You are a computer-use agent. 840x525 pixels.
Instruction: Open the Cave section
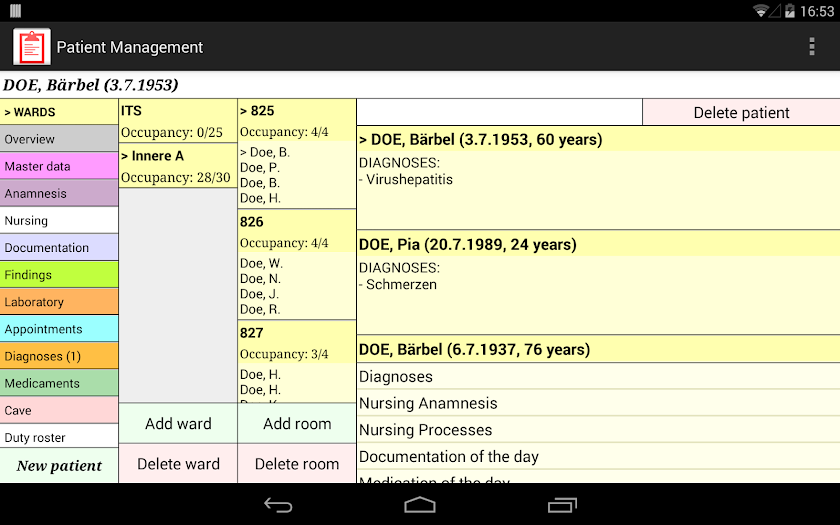pos(59,410)
